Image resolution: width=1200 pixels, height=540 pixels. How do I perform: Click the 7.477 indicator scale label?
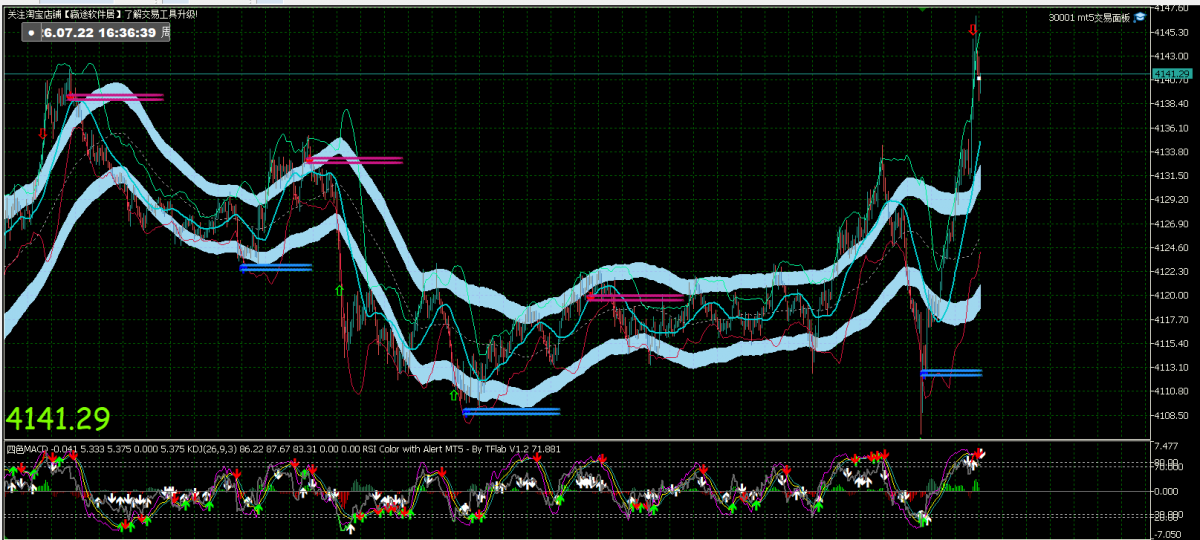coord(1166,445)
